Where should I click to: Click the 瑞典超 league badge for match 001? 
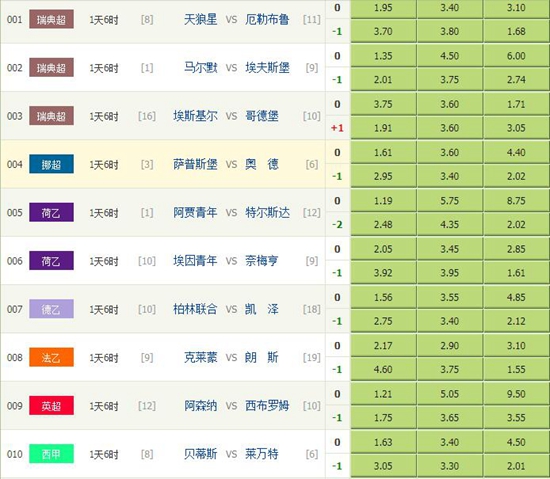pyautogui.click(x=51, y=19)
